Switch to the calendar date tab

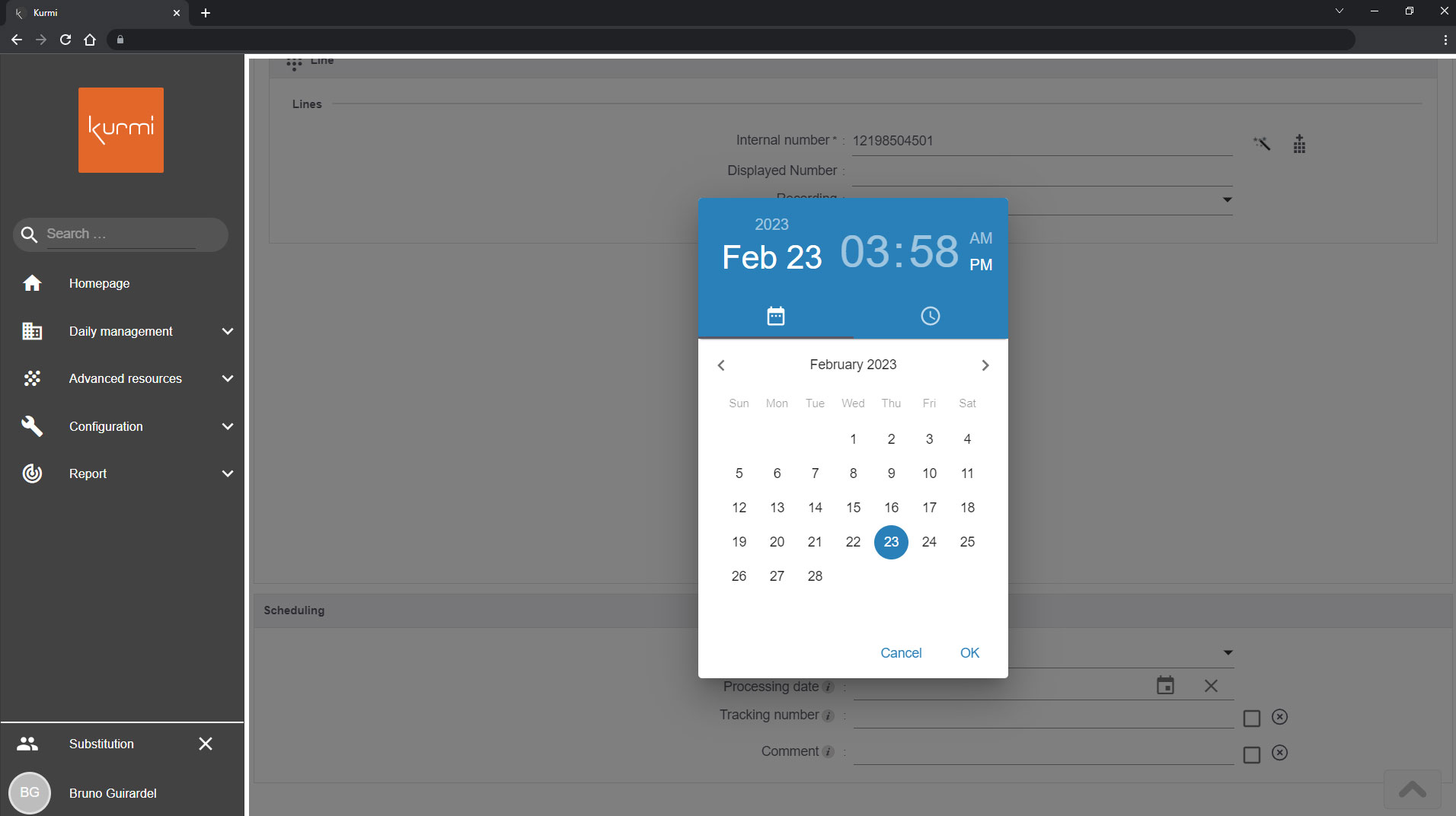775,316
